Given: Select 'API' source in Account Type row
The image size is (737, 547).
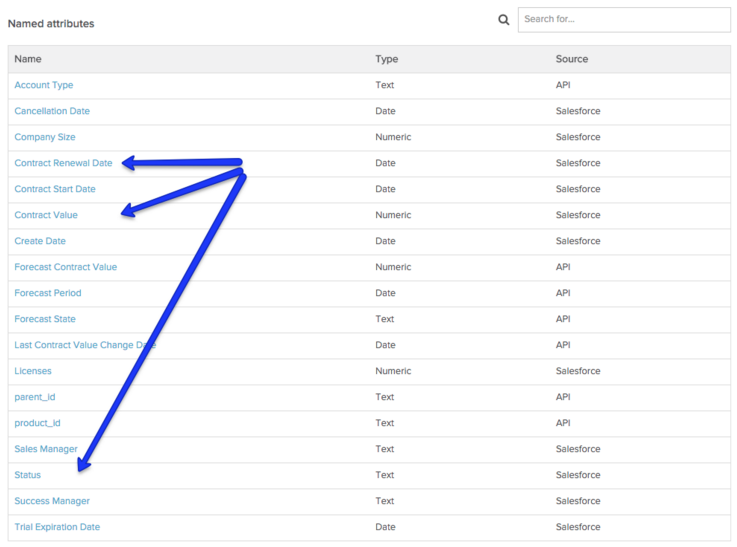Looking at the screenshot, I should click(563, 85).
